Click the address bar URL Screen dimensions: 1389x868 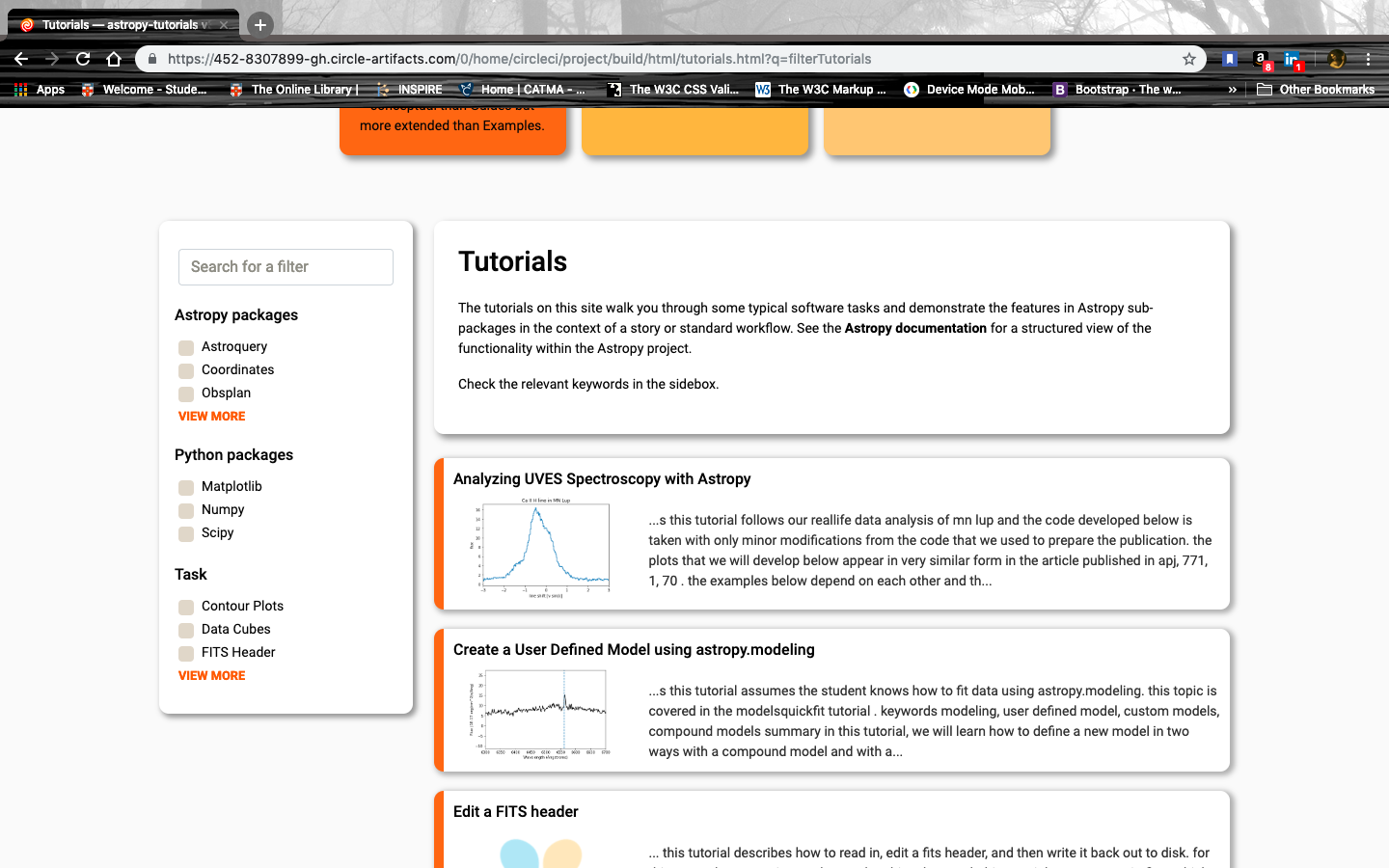519,59
